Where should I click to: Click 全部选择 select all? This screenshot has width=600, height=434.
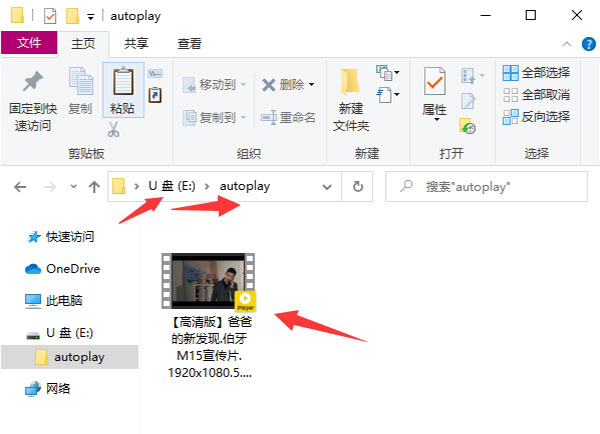(x=536, y=72)
